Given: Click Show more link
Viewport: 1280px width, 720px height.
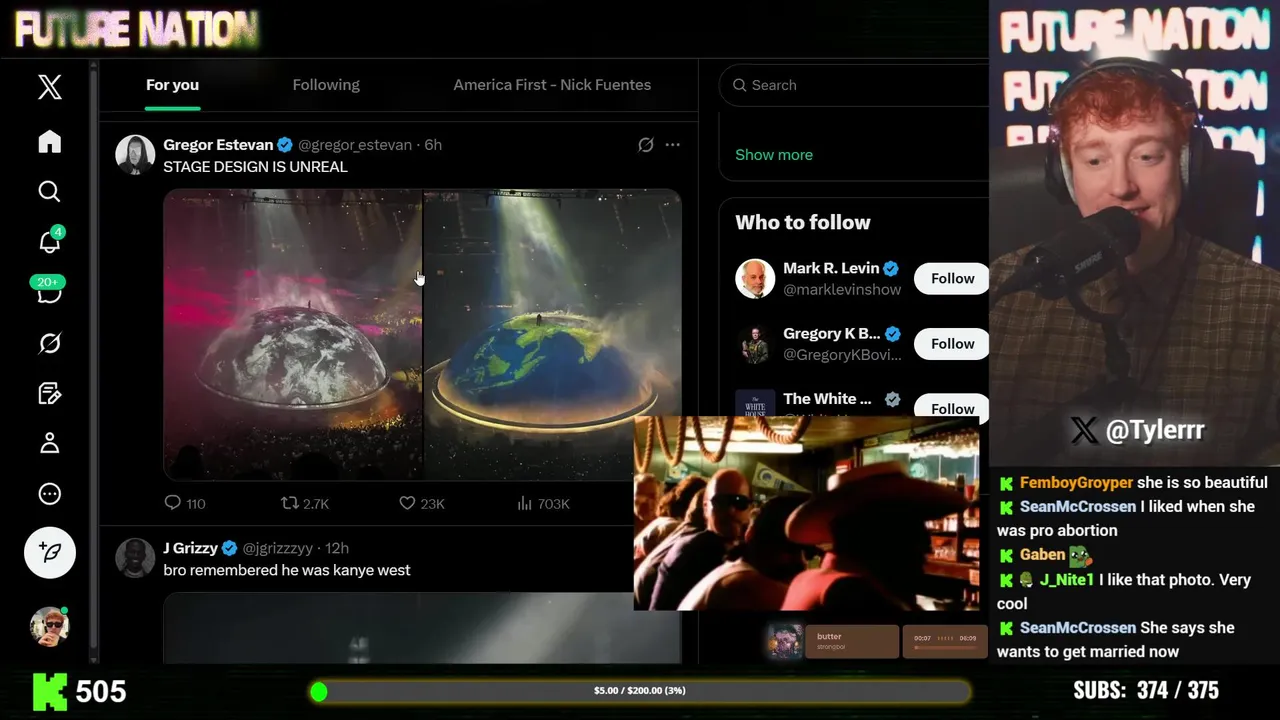Looking at the screenshot, I should click(x=774, y=155).
